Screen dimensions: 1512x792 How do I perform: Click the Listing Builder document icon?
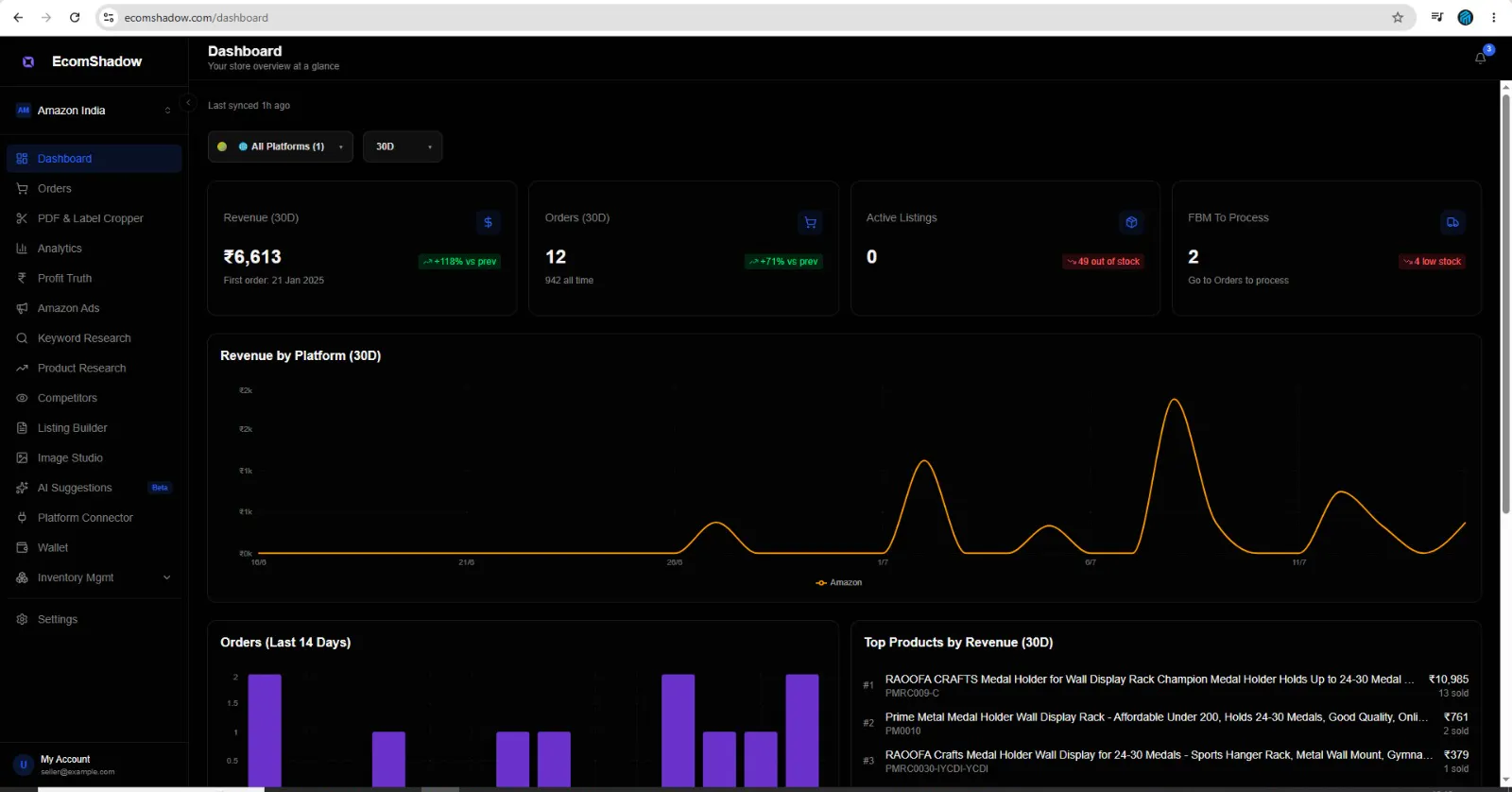click(x=22, y=428)
